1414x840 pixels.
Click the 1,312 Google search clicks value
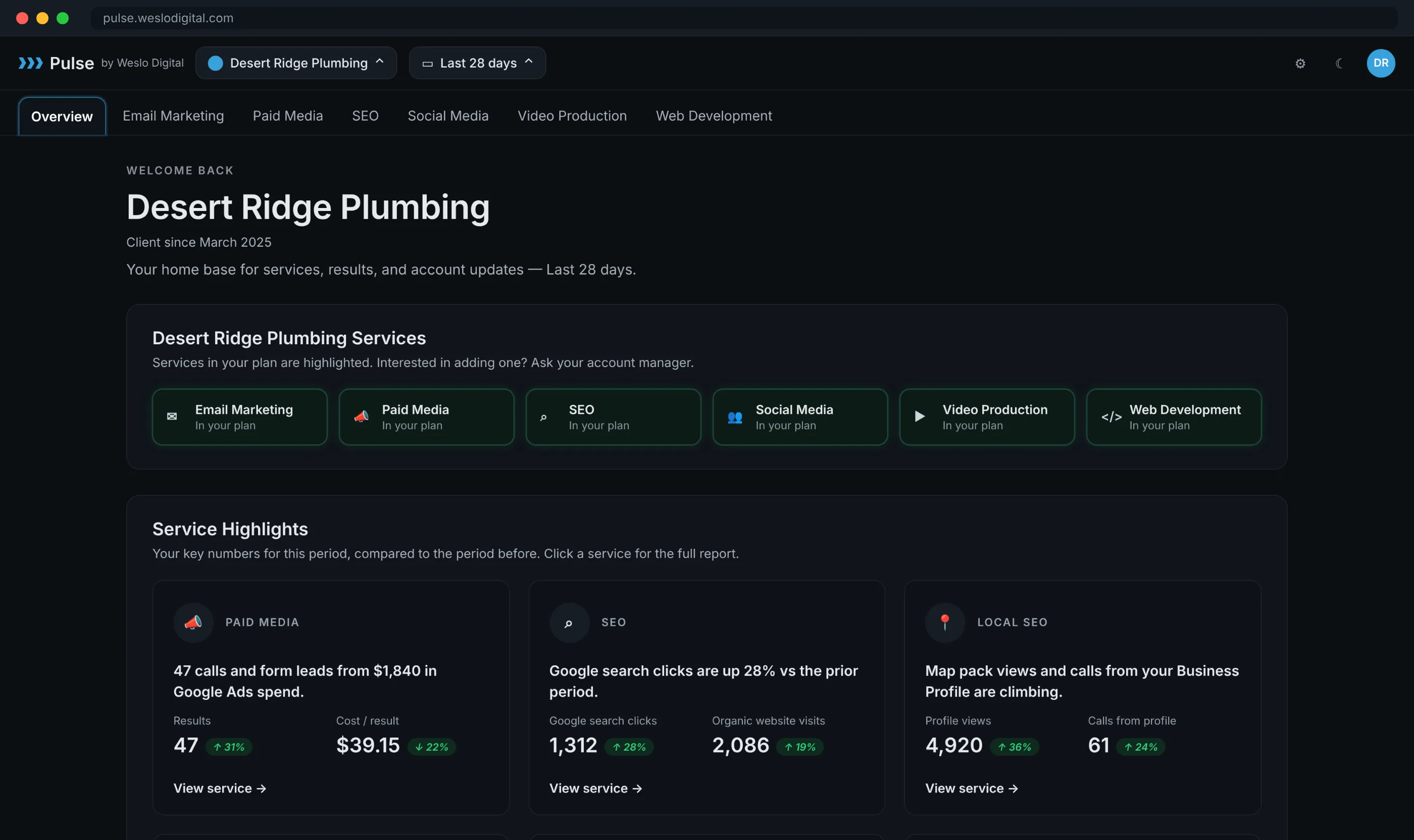pos(573,746)
